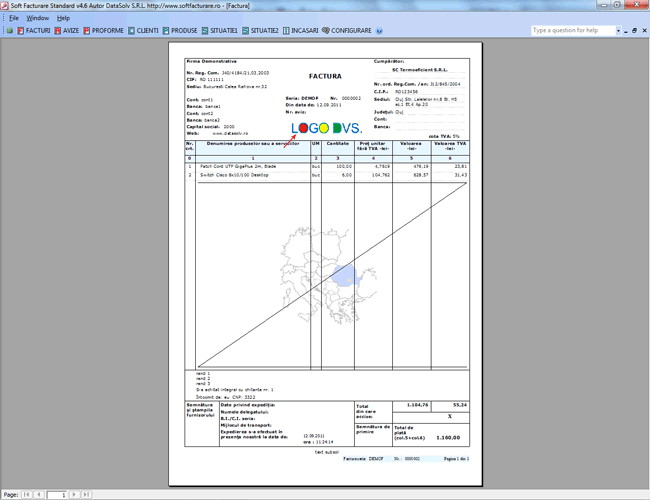Image resolution: width=650 pixels, height=500 pixels.
Task: Open the Window menu
Action: coord(38,18)
